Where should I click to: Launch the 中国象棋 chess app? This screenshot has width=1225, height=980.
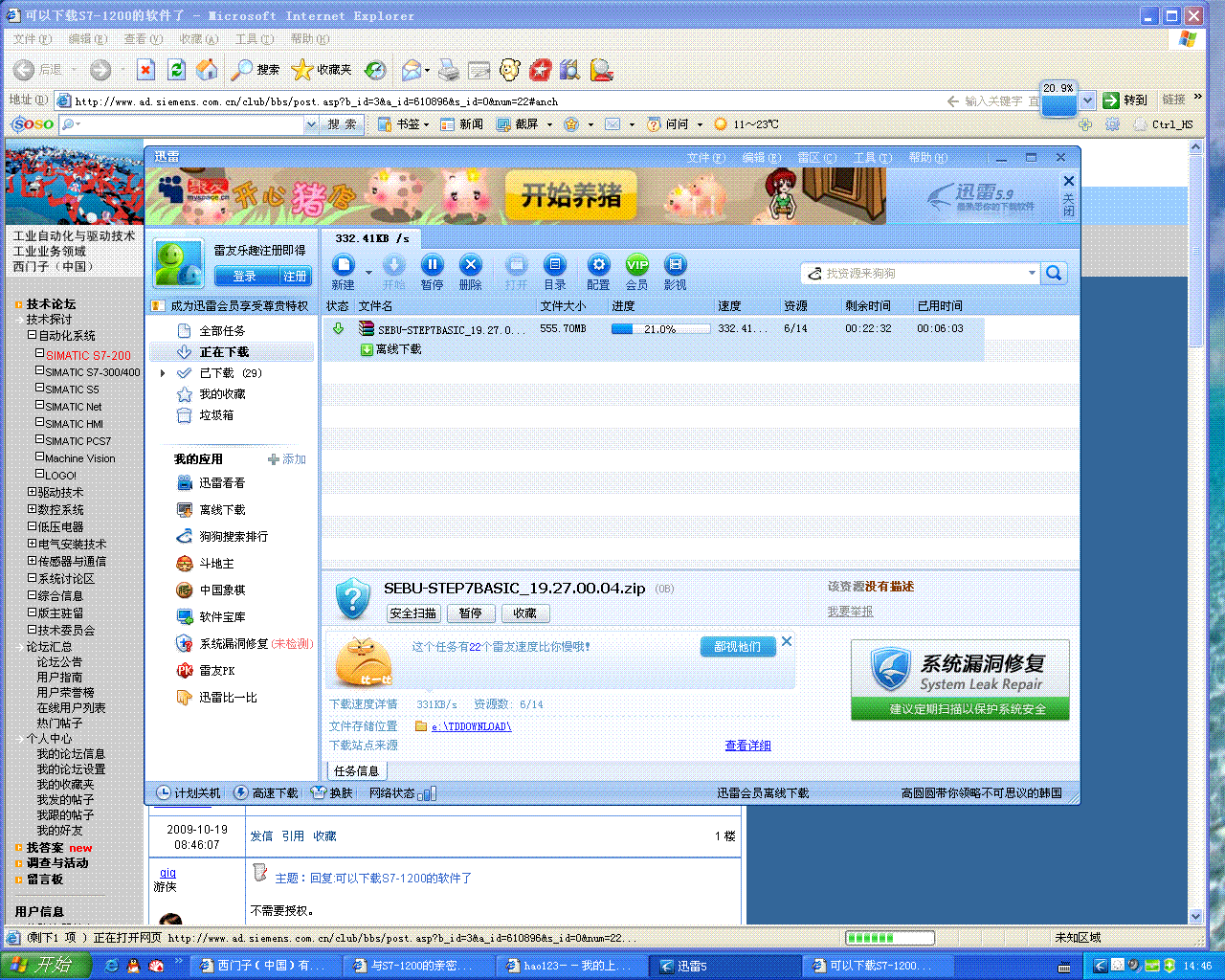pyautogui.click(x=212, y=590)
